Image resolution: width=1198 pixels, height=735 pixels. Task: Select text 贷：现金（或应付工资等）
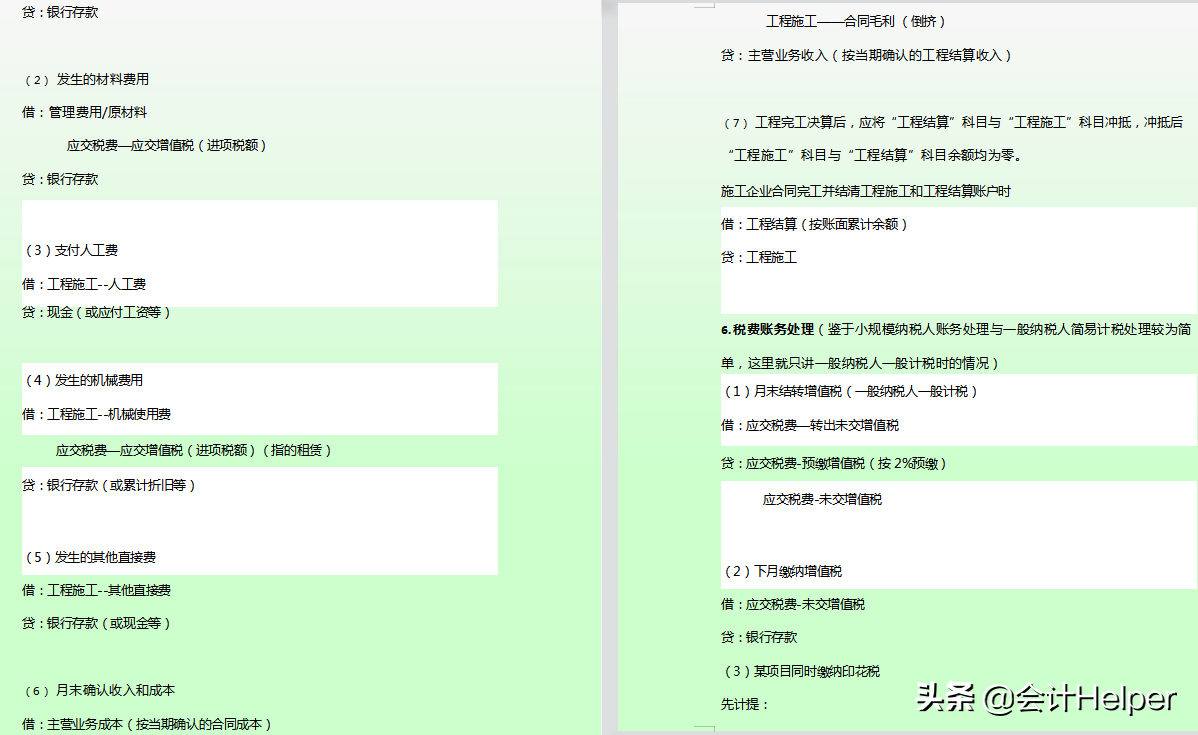(x=98, y=312)
